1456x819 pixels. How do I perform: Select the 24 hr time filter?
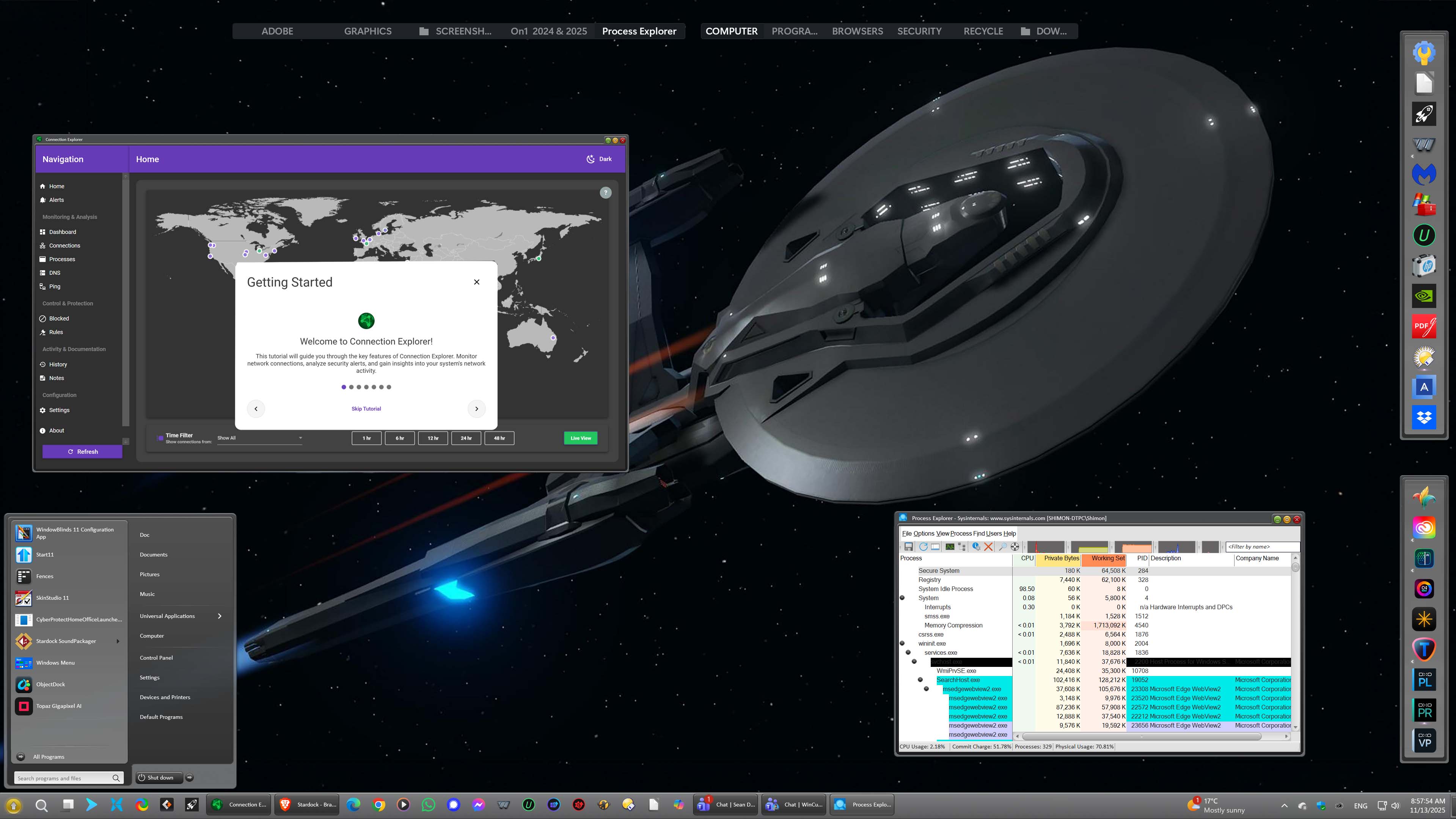(x=466, y=438)
